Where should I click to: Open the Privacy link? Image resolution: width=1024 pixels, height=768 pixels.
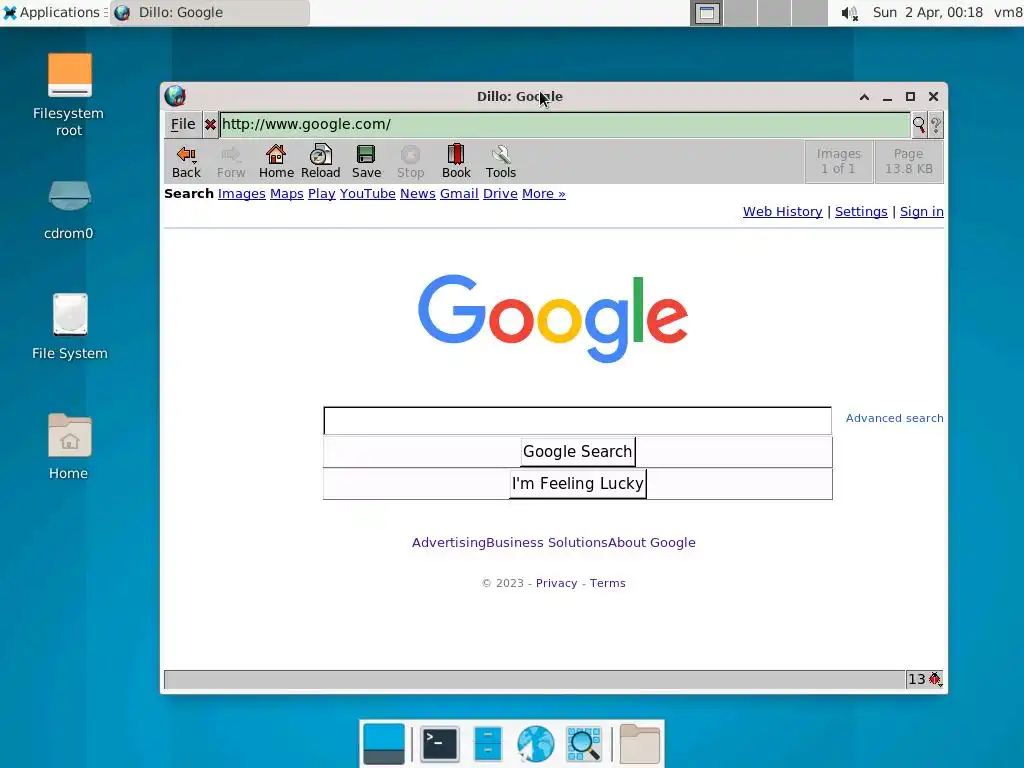(x=556, y=583)
